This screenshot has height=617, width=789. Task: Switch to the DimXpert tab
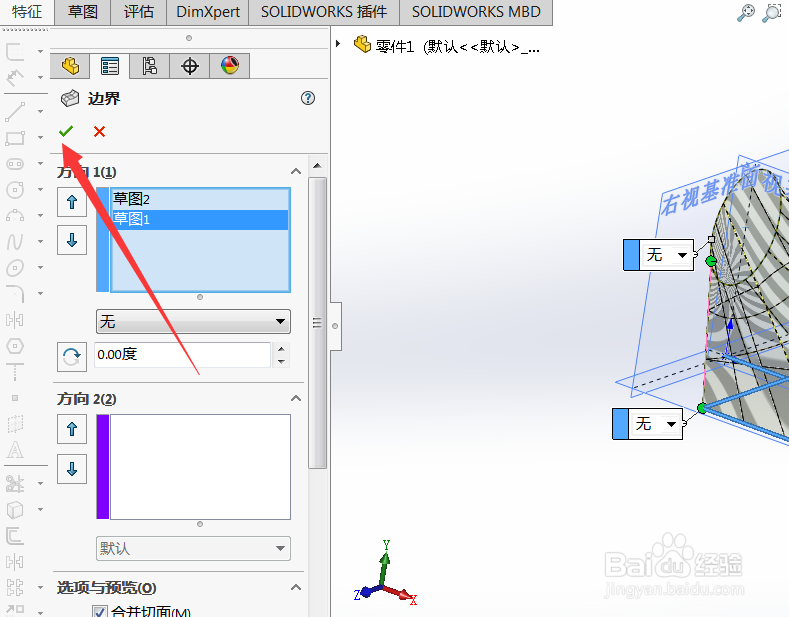click(x=208, y=12)
